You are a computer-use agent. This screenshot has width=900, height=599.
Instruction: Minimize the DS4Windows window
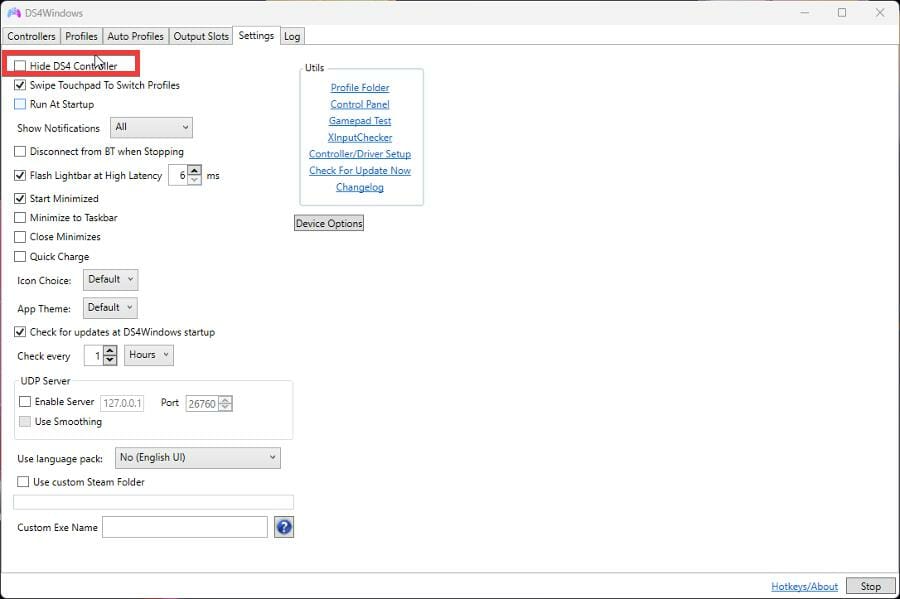click(x=805, y=13)
